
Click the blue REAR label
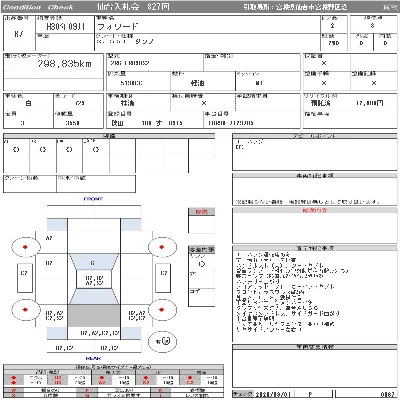pos(93,358)
